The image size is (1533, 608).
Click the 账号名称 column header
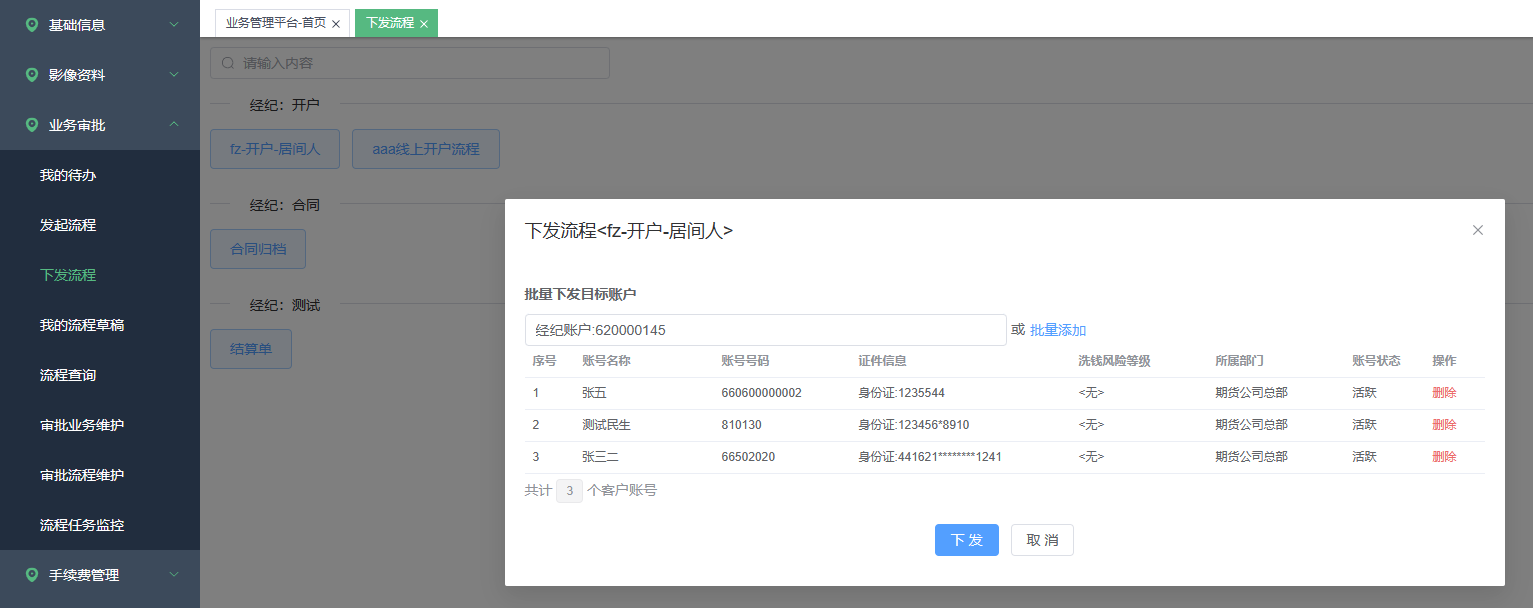[x=606, y=361]
